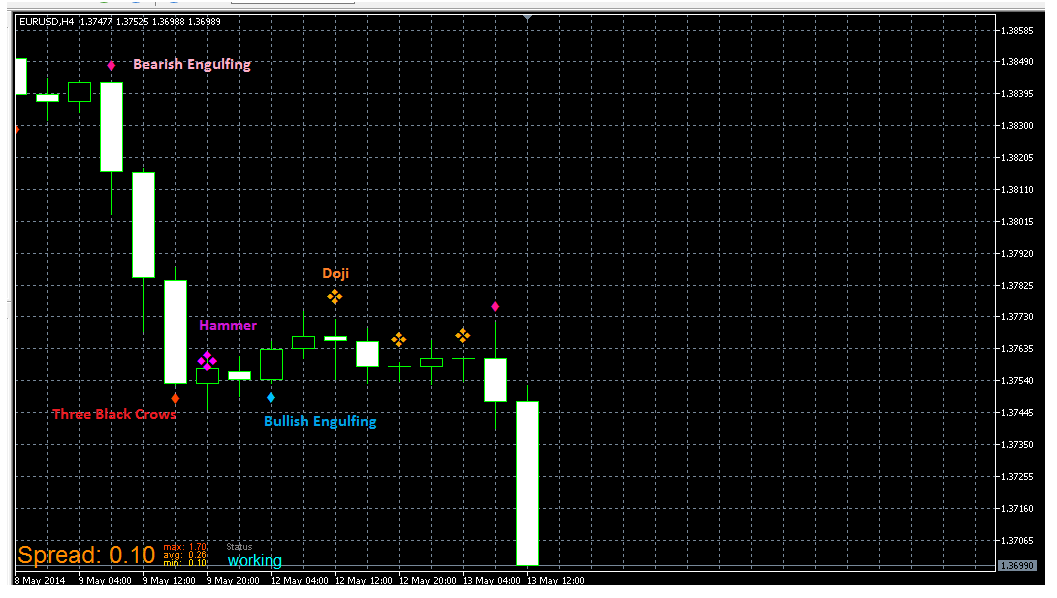Click the grey Status caption
1057x598 pixels.
(239, 547)
